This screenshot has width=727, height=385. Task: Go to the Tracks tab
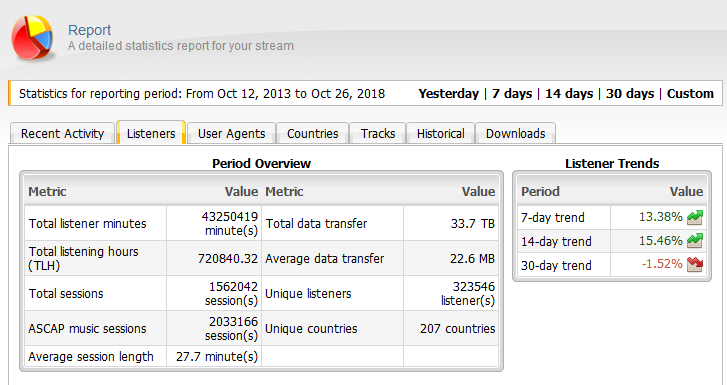coord(378,134)
